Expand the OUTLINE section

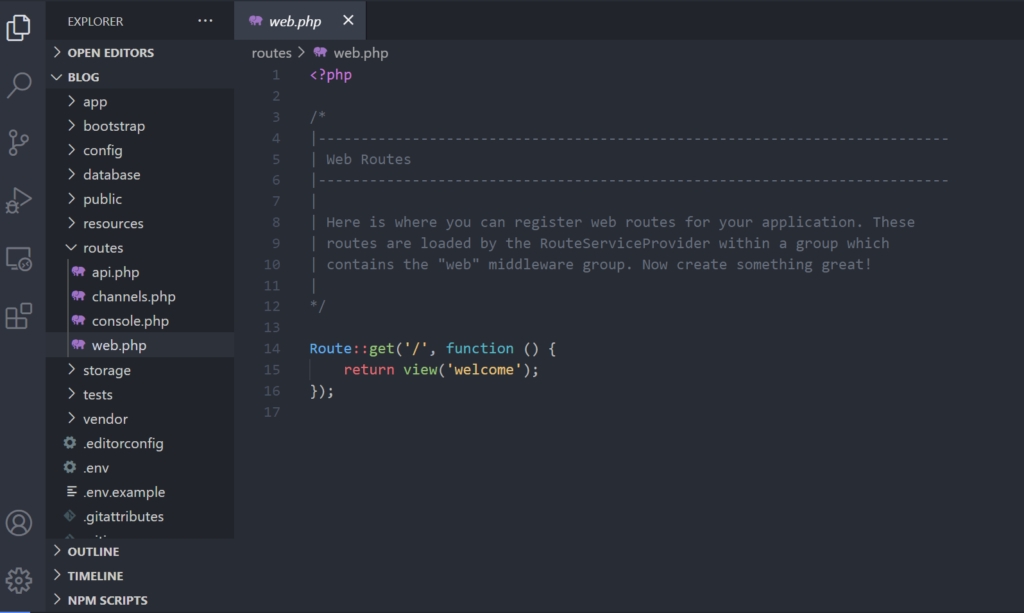92,552
